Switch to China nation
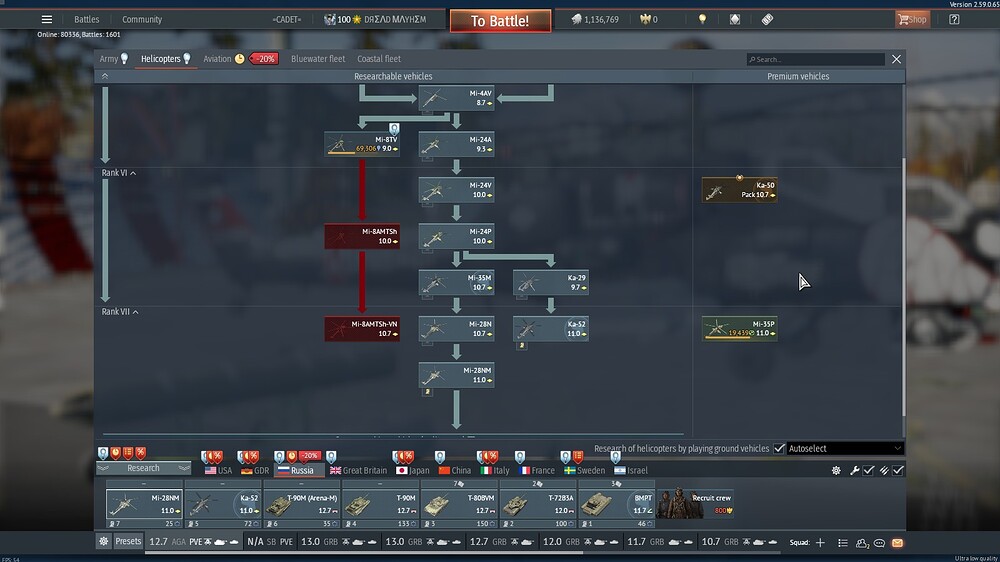 coord(454,470)
